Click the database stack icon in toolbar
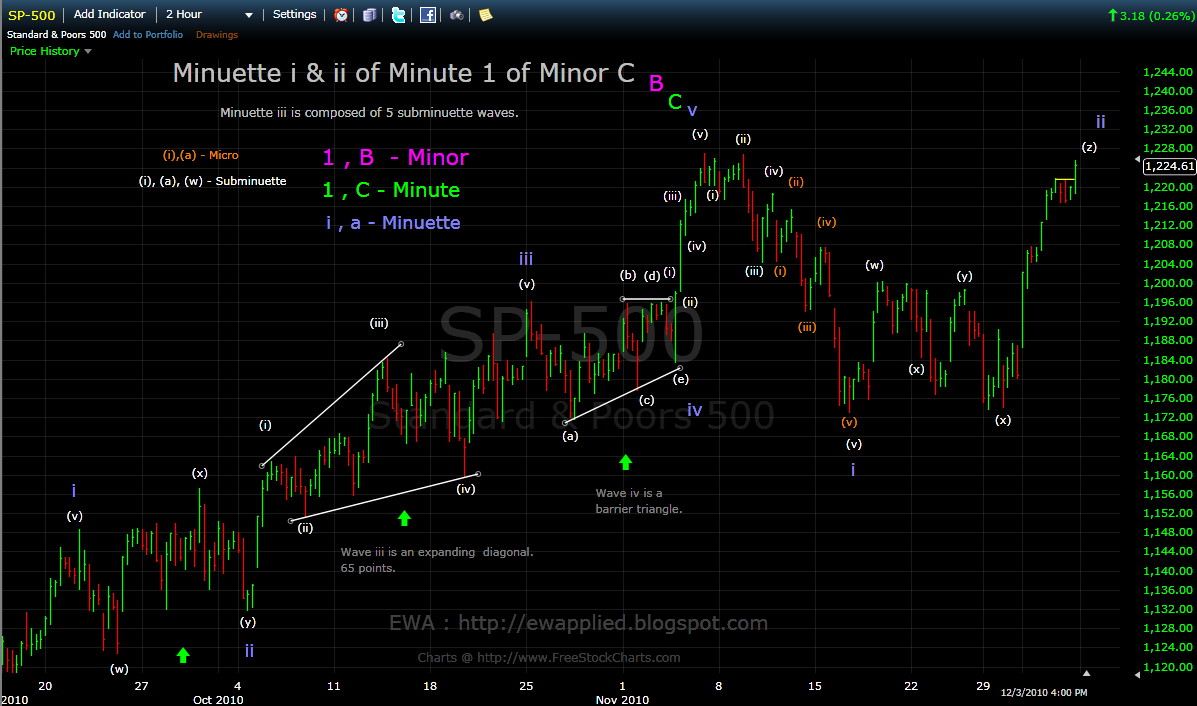The height and width of the screenshot is (706, 1197). coord(369,15)
